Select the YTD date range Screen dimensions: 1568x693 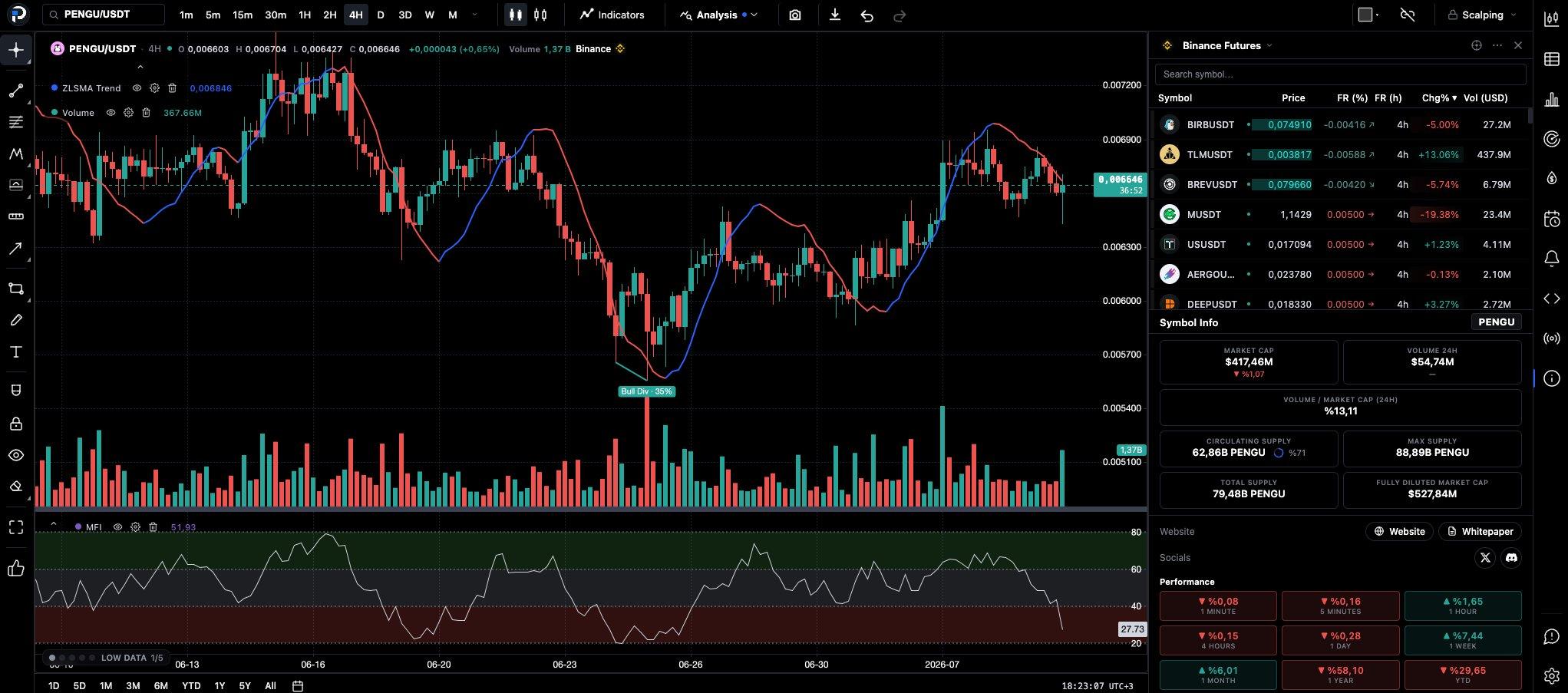tap(191, 685)
